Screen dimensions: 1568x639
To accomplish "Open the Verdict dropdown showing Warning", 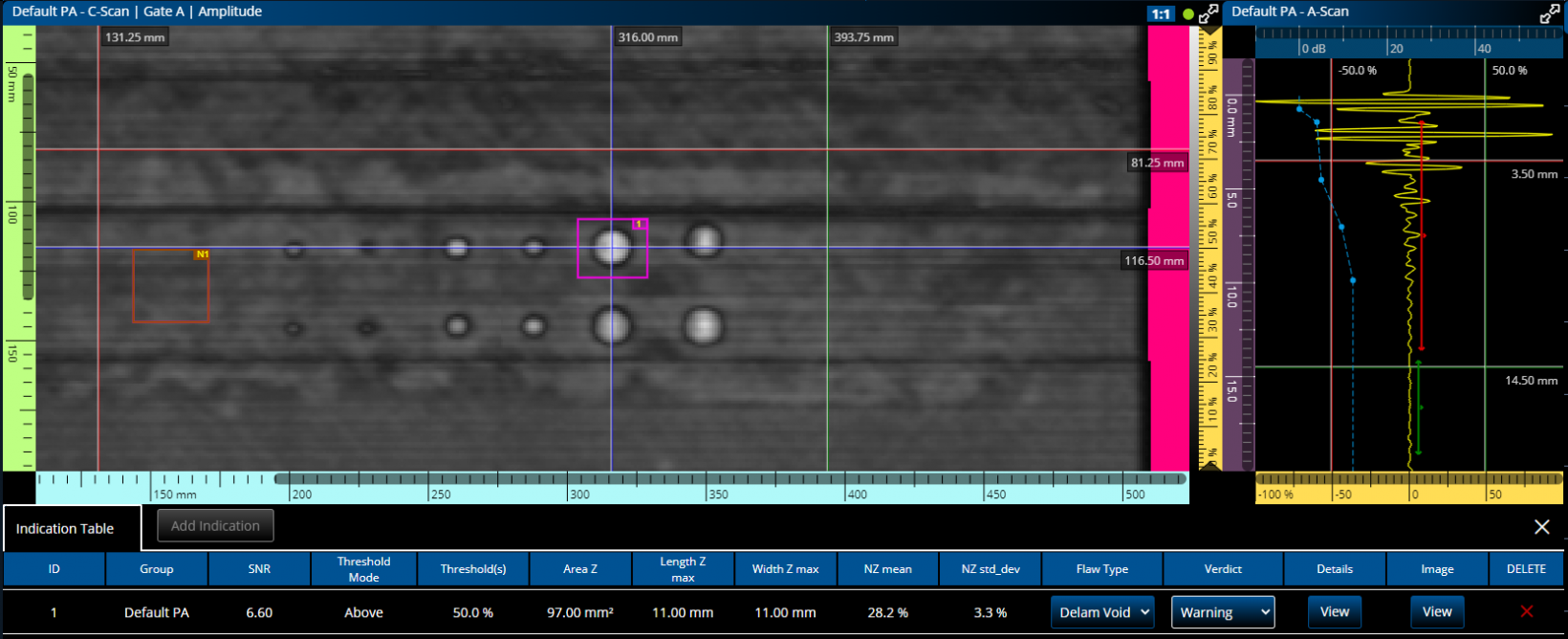I will [1223, 612].
